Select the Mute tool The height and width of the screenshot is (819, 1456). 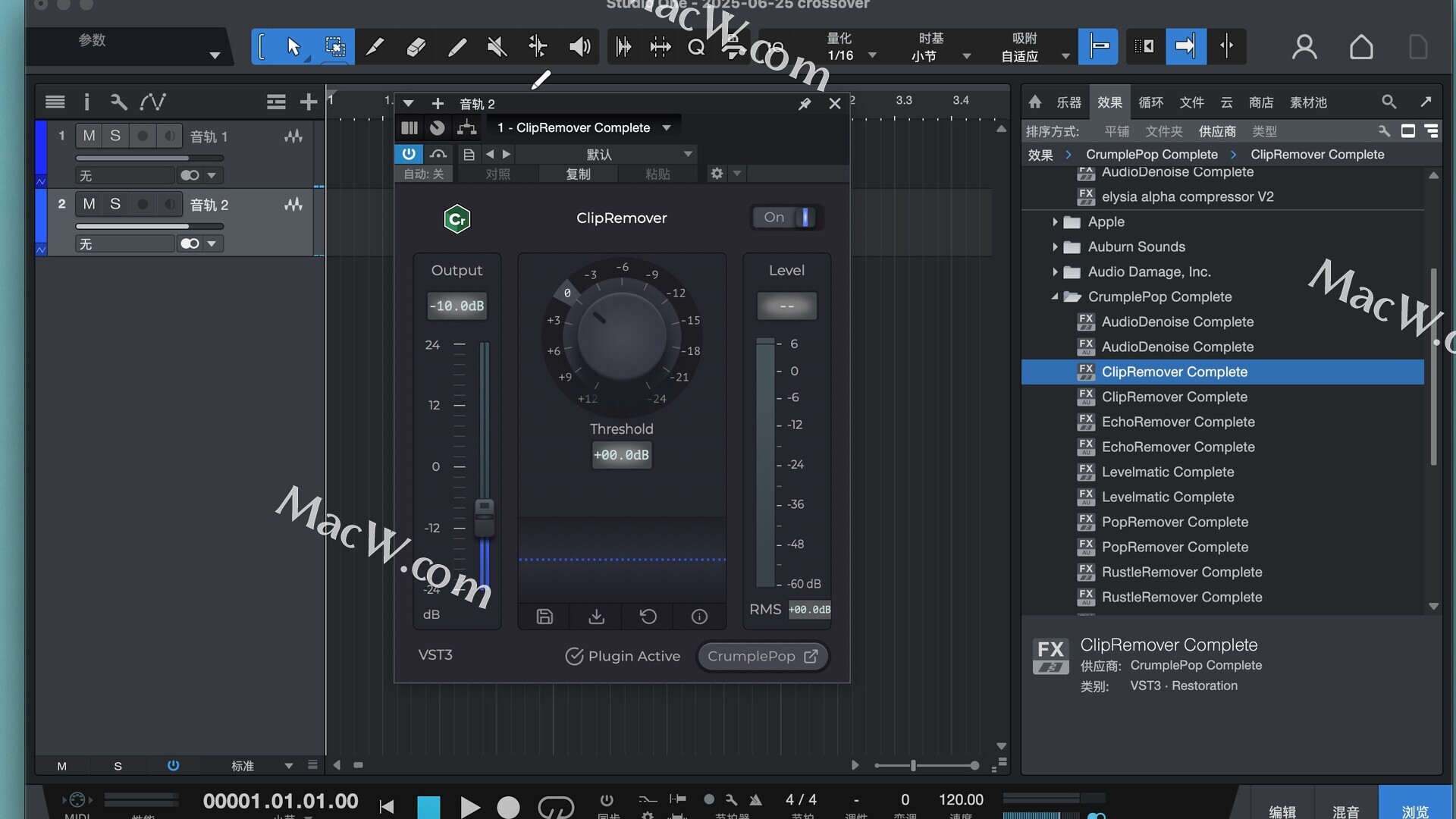click(497, 47)
